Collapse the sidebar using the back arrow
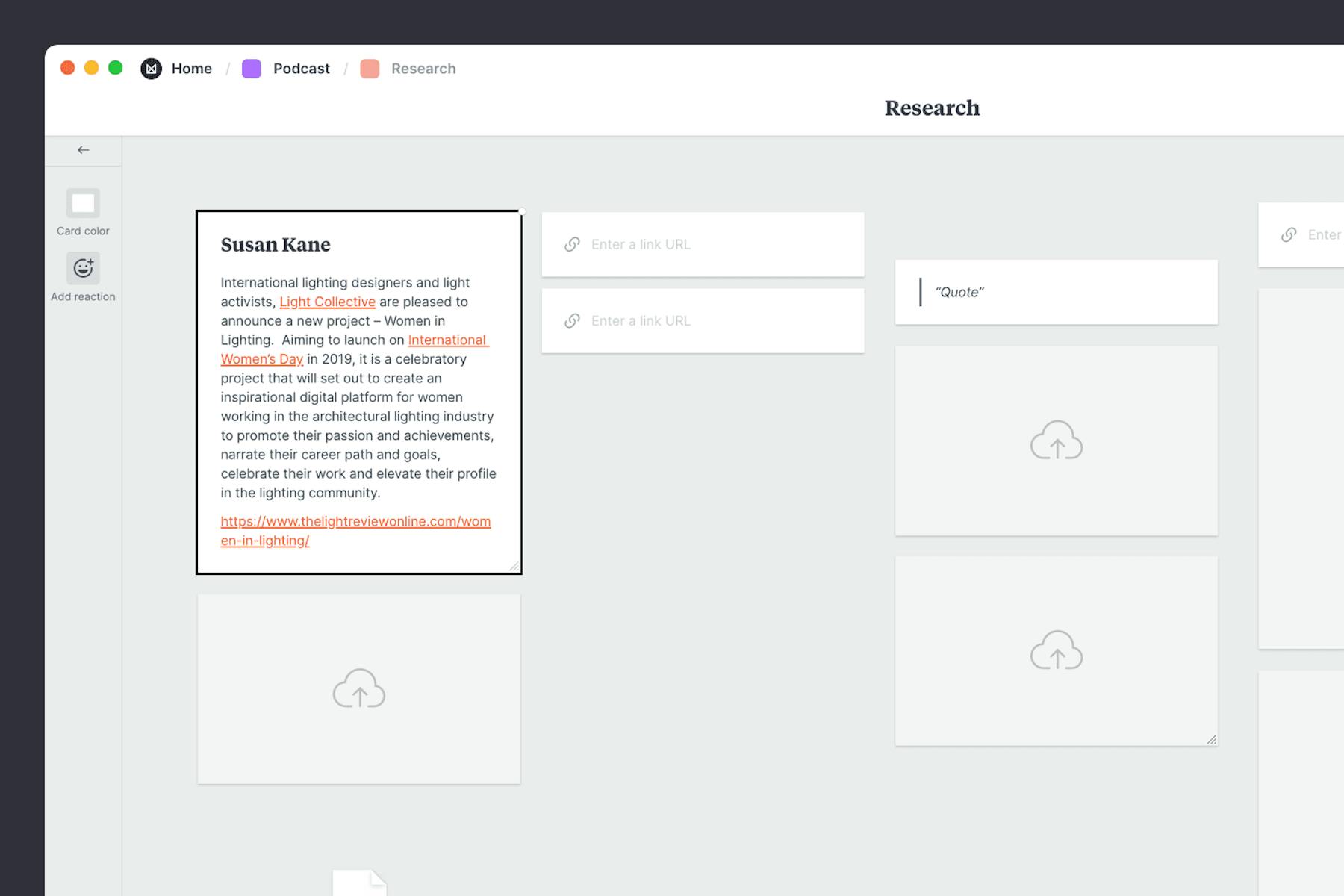The width and height of the screenshot is (1344, 896). click(x=82, y=149)
